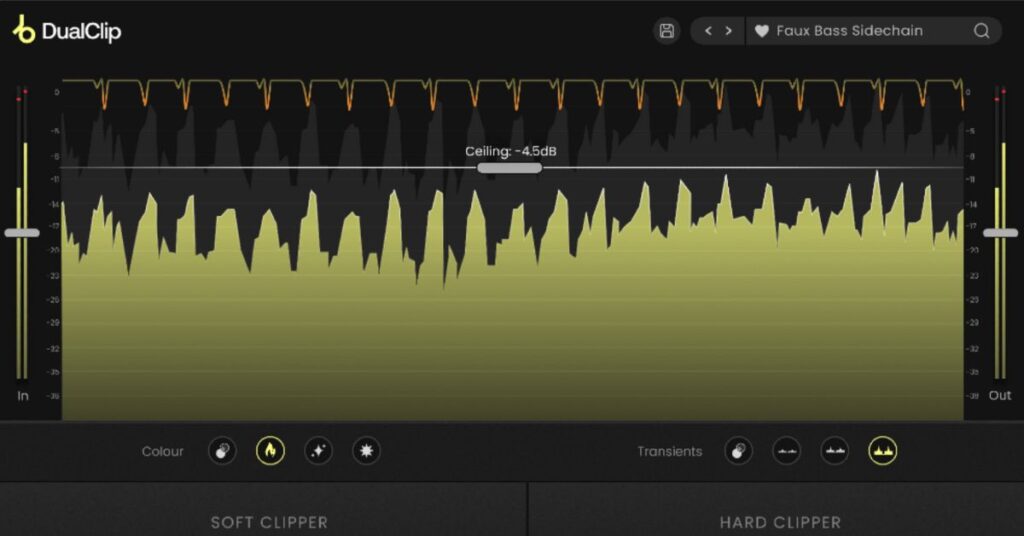The height and width of the screenshot is (536, 1024).
Task: Go to the next preset arrow
Action: click(729, 31)
